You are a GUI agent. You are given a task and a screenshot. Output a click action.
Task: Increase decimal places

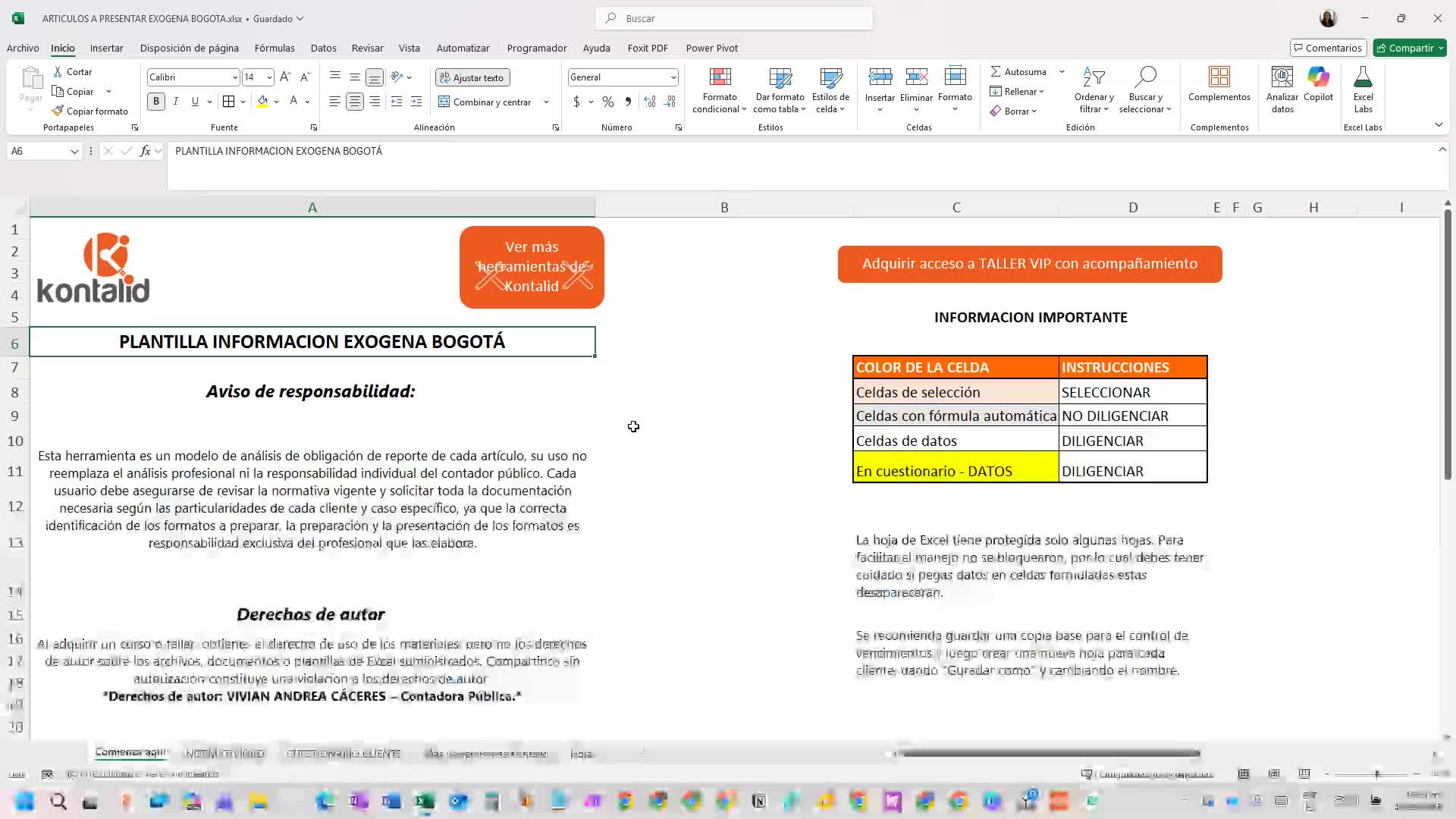click(x=650, y=102)
